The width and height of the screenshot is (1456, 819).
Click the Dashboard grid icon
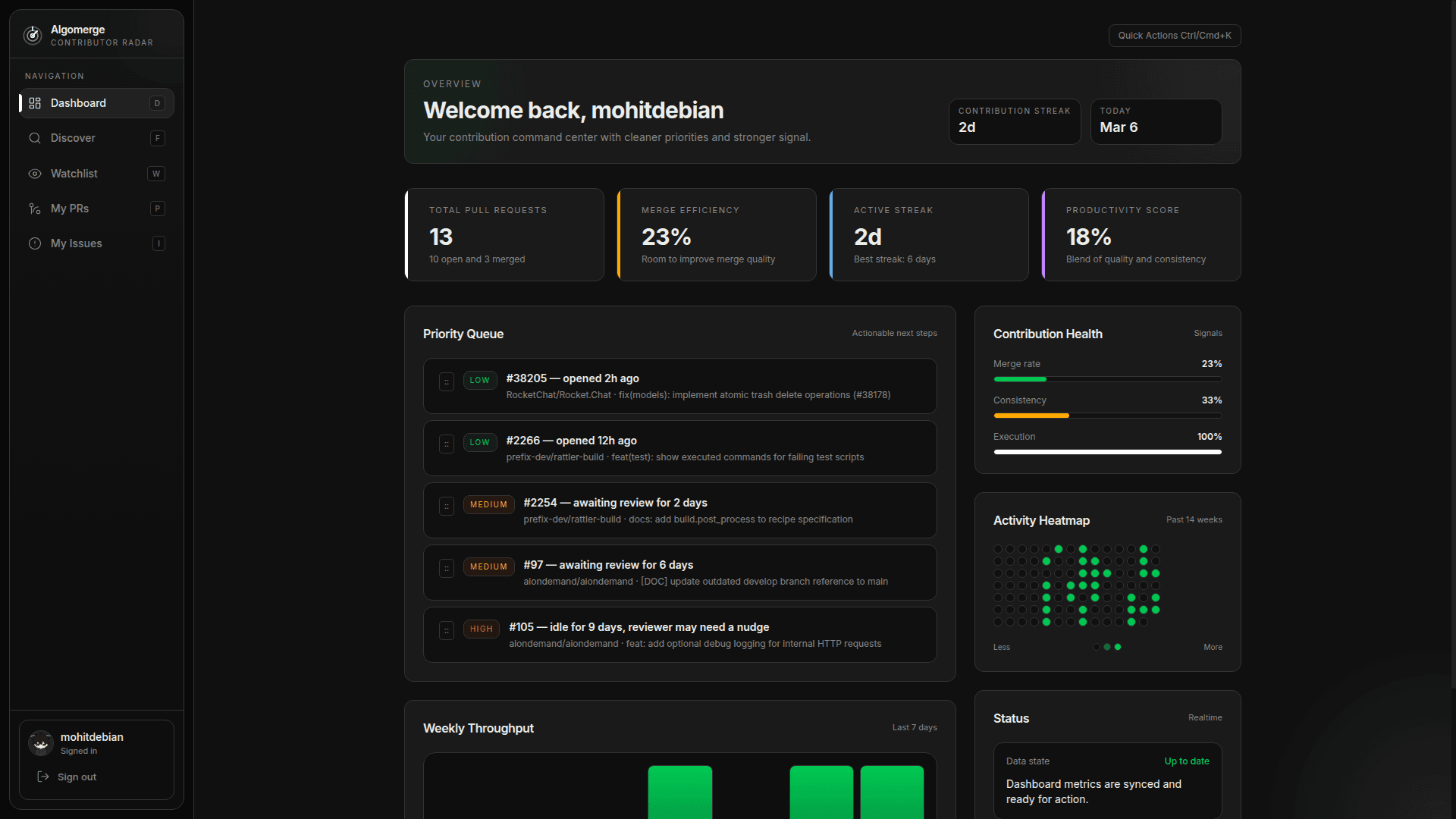[x=35, y=103]
